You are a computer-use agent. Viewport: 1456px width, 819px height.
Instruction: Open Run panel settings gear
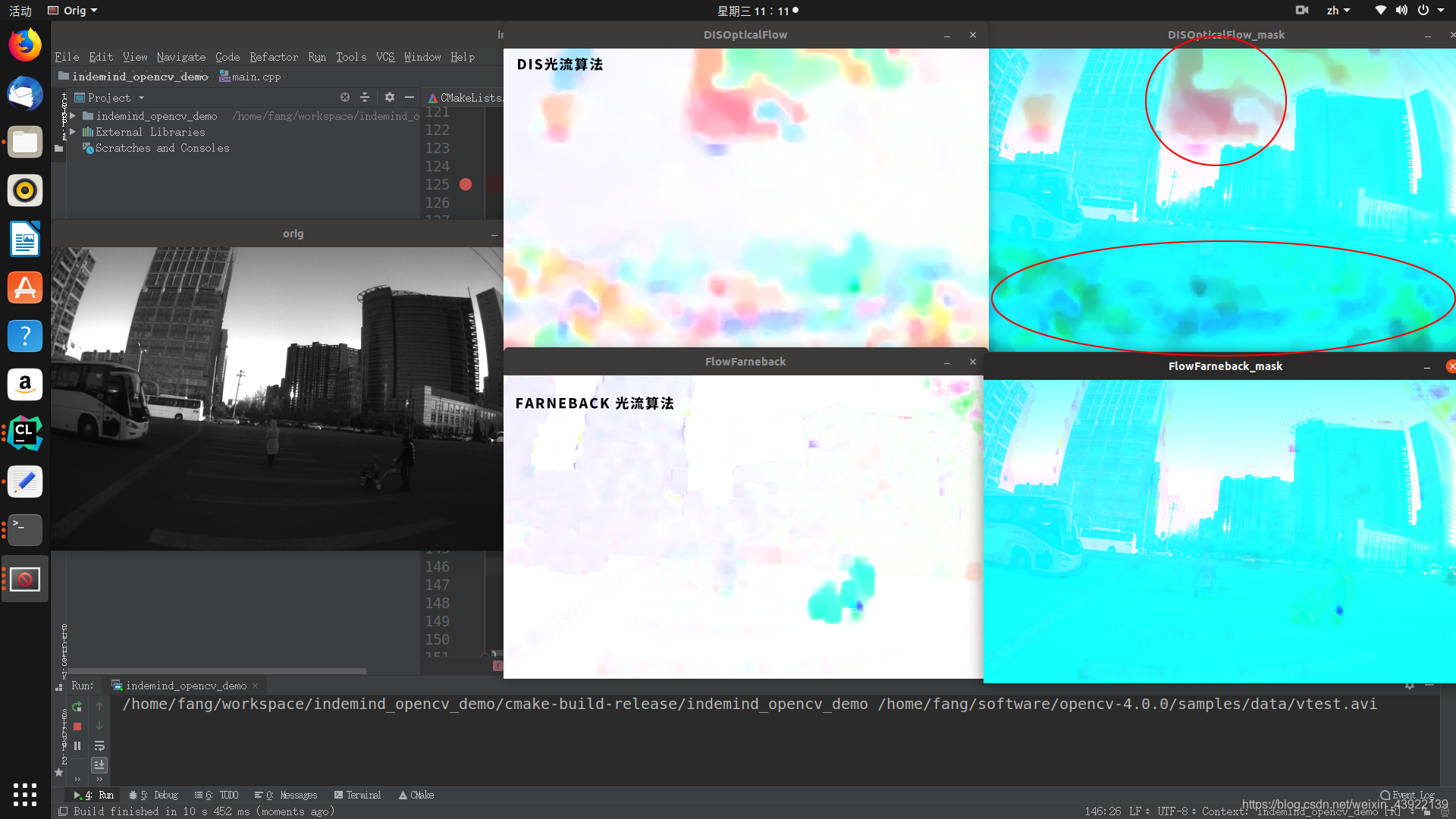(1410, 686)
